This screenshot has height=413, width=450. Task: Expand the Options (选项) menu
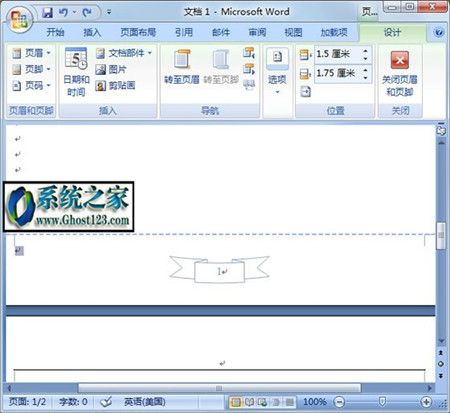tap(277, 72)
